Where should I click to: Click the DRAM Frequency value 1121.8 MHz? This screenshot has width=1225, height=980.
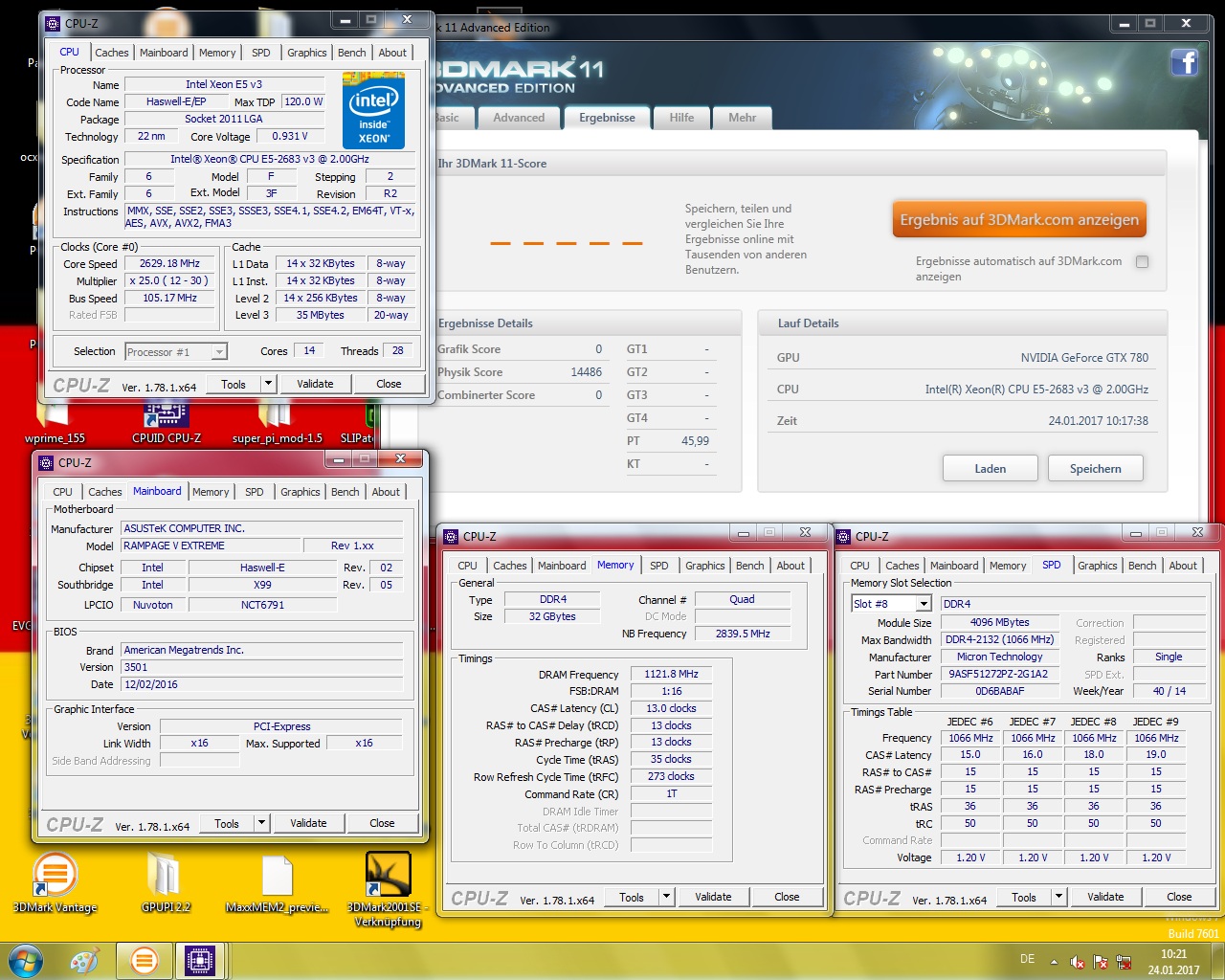pyautogui.click(x=671, y=675)
